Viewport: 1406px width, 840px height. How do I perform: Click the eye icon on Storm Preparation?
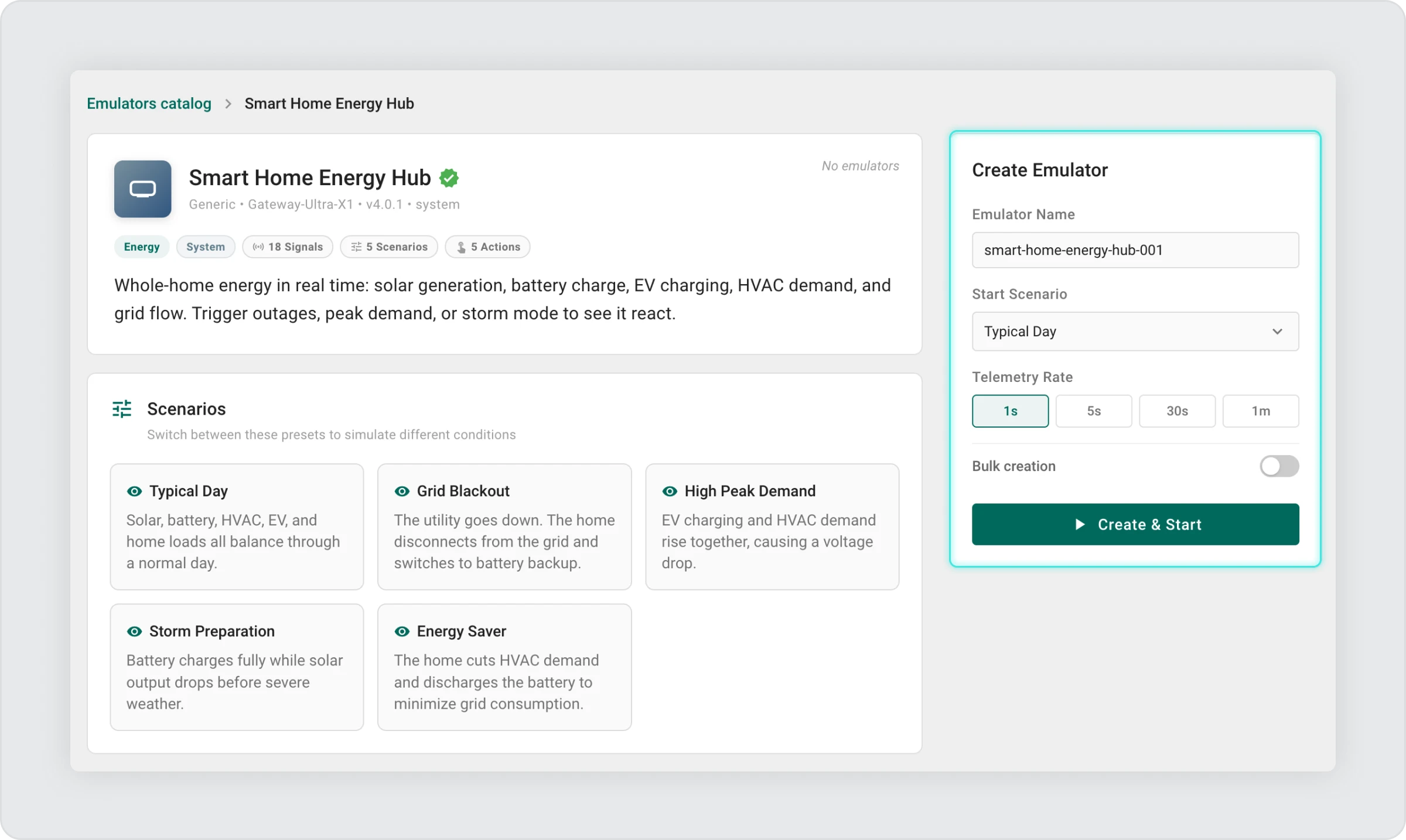134,631
